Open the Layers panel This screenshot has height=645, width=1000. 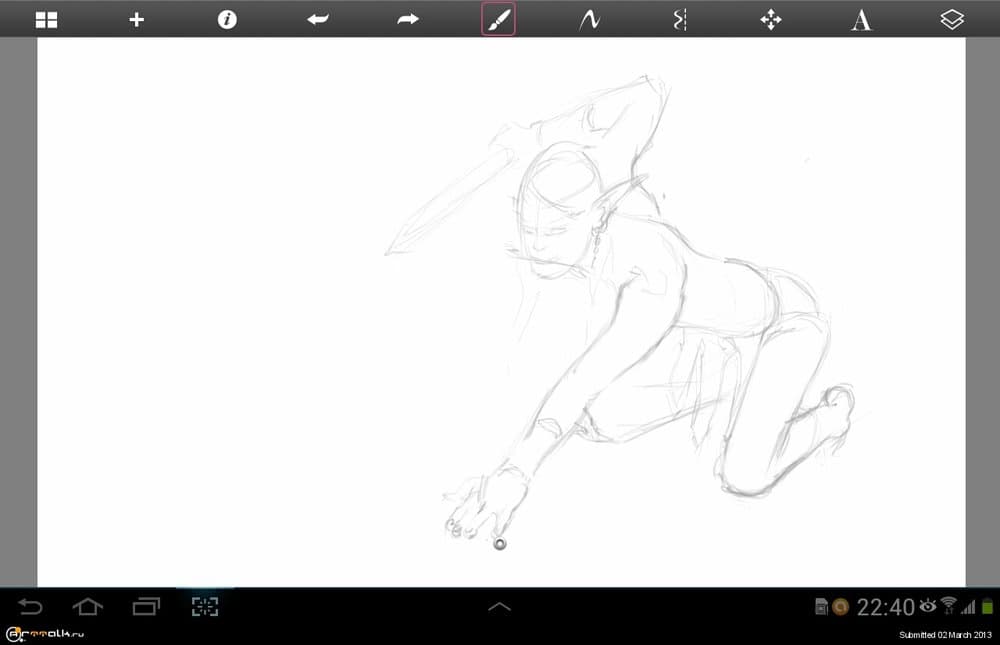point(951,19)
